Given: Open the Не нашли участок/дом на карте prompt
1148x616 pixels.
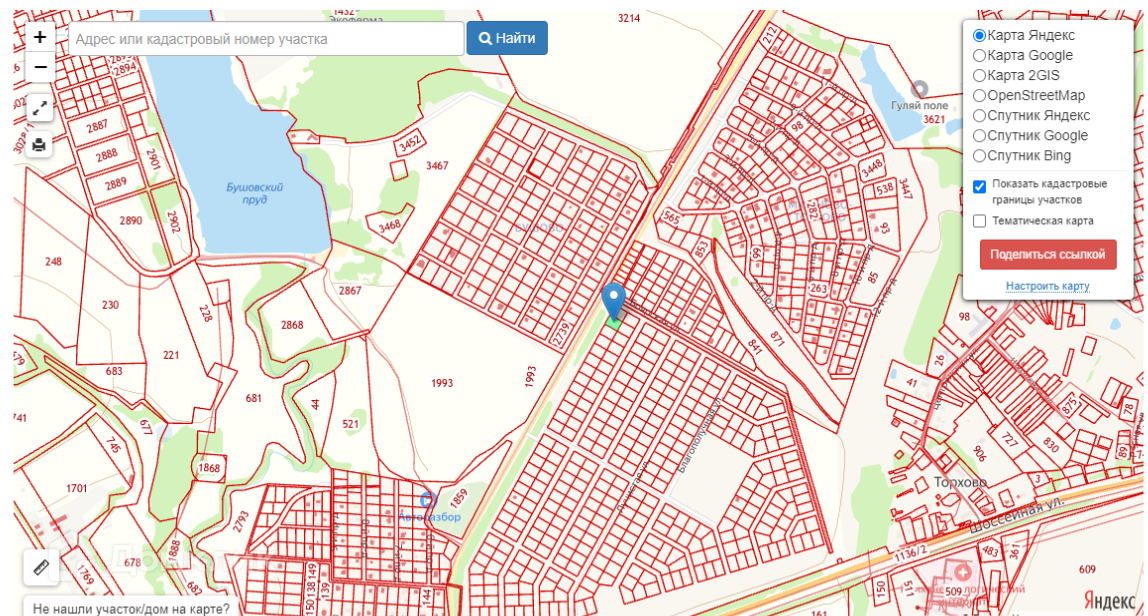Looking at the screenshot, I should click(131, 608).
